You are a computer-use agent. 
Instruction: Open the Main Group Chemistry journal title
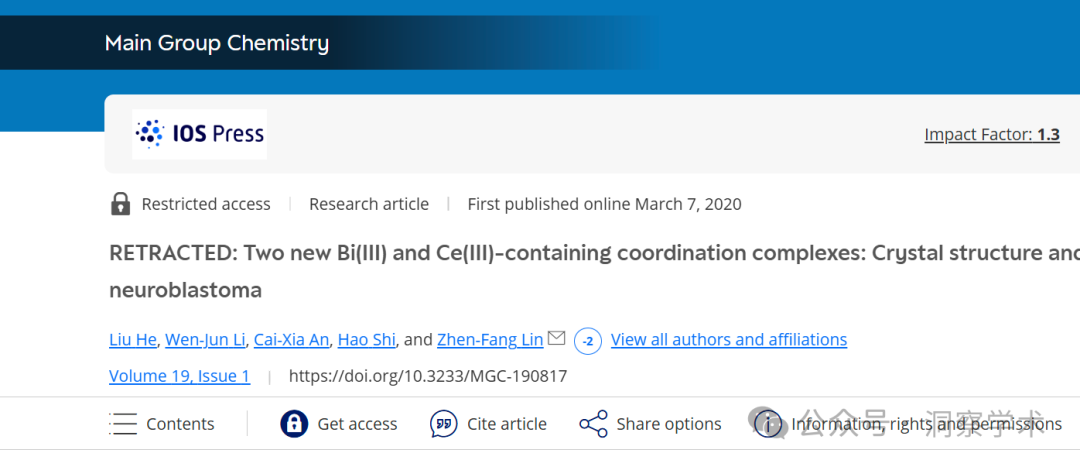[217, 43]
